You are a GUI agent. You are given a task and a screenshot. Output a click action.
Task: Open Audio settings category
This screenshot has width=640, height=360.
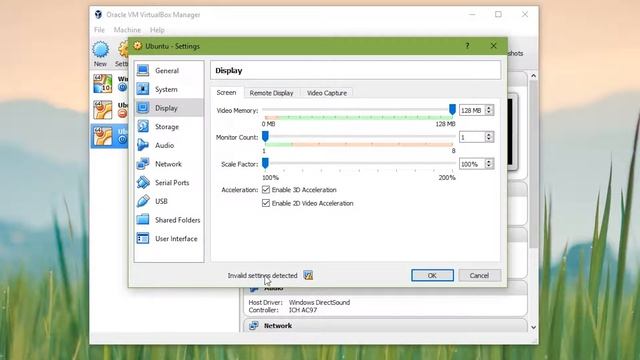(x=169, y=145)
